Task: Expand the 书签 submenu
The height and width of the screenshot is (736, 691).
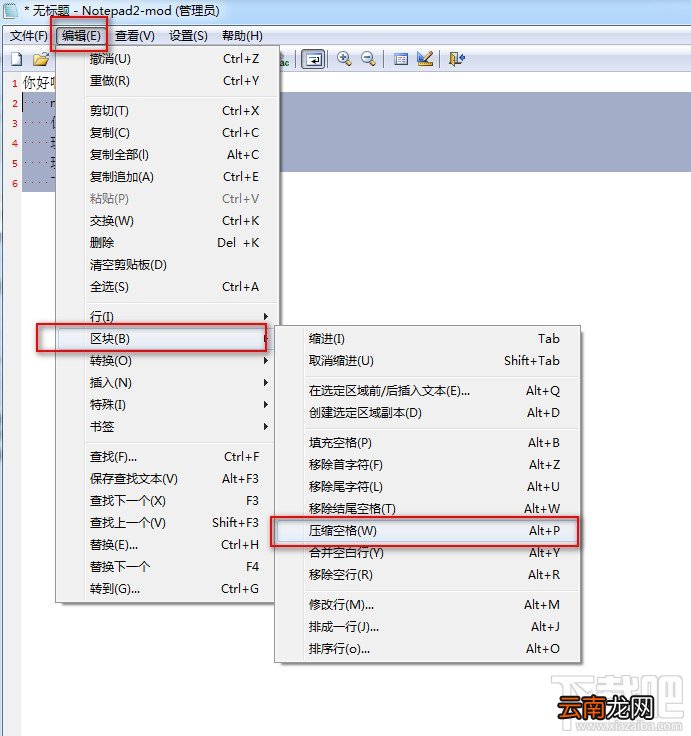Action: click(166, 427)
